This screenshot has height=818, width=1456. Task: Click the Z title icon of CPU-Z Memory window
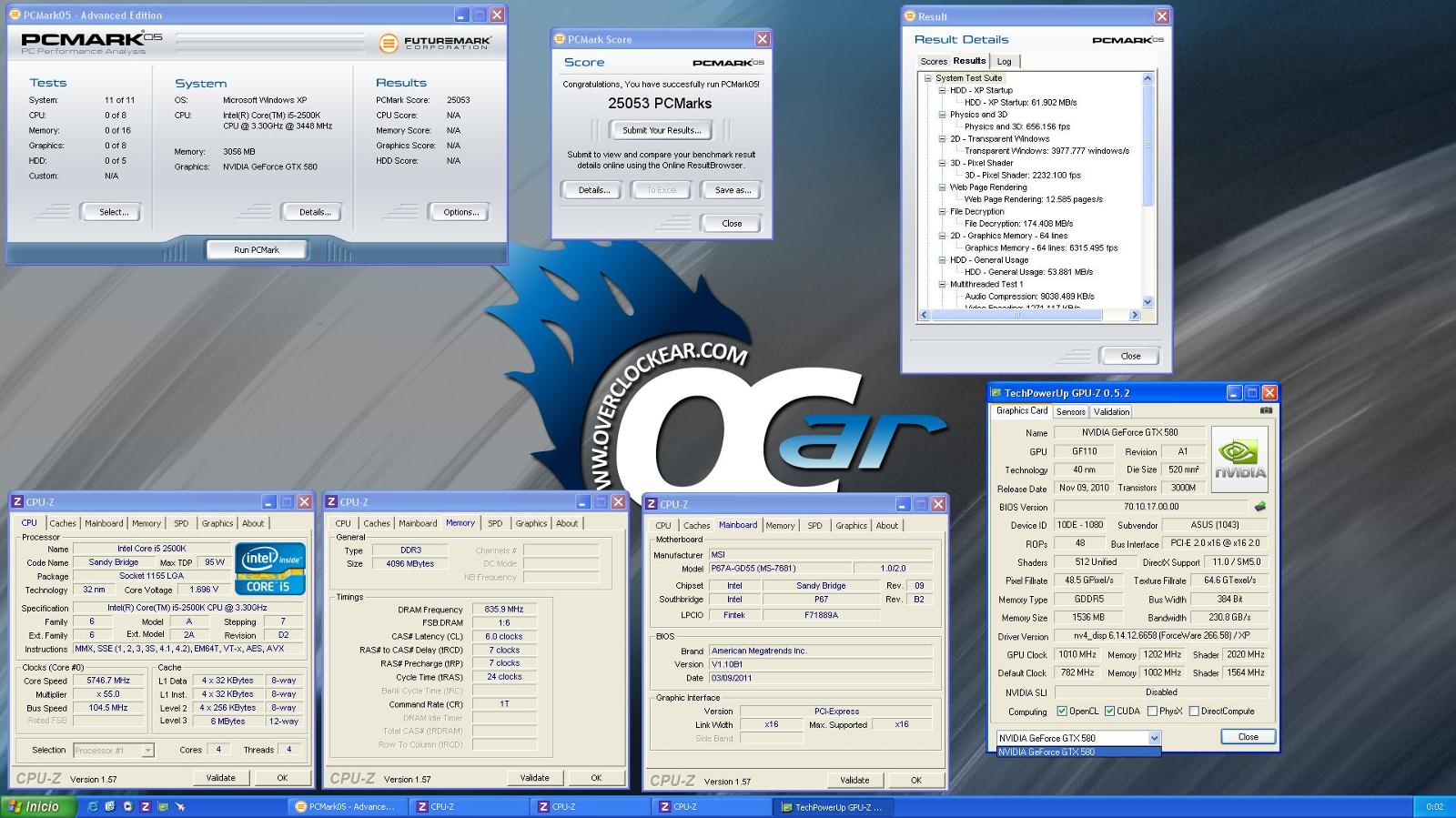point(331,502)
